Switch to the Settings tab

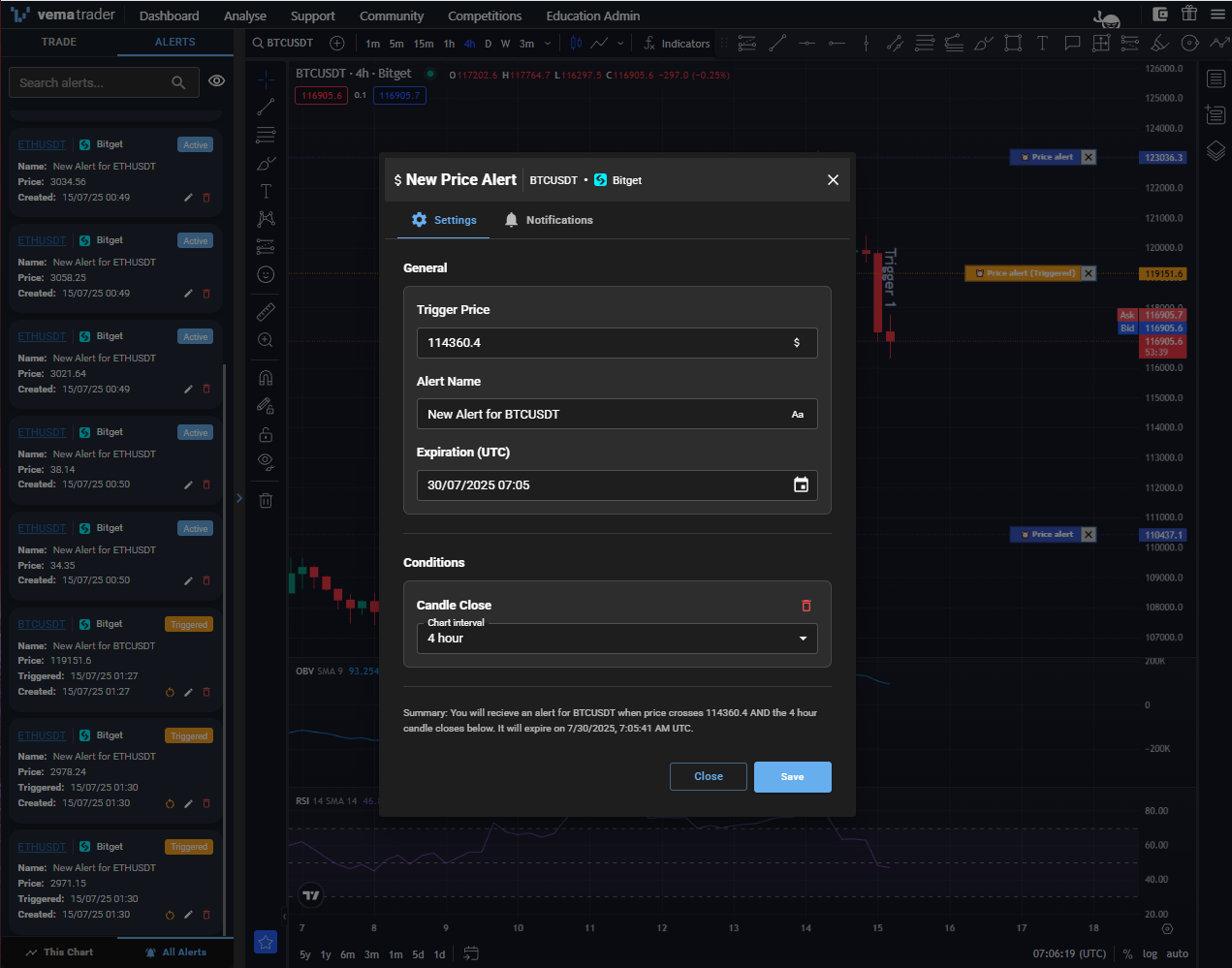click(444, 220)
